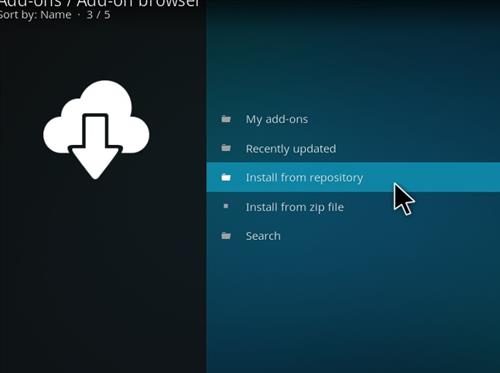Click the small square icon beside Install from zip file
Screen dimensions: 500x373
226,206
